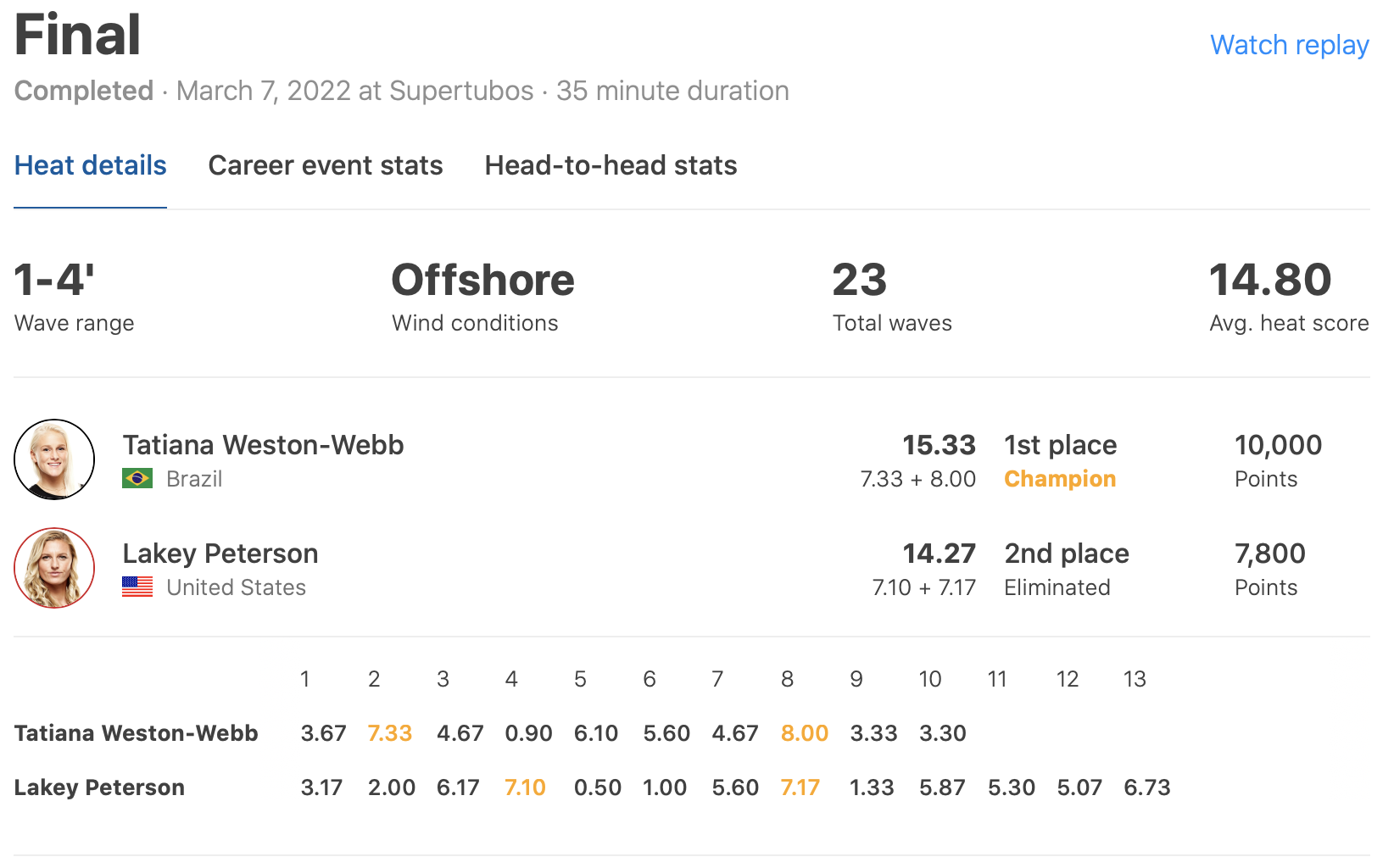Screen dimensions: 1394x868
Task: Click Lakey Peterson's name in results
Action: (x=220, y=554)
